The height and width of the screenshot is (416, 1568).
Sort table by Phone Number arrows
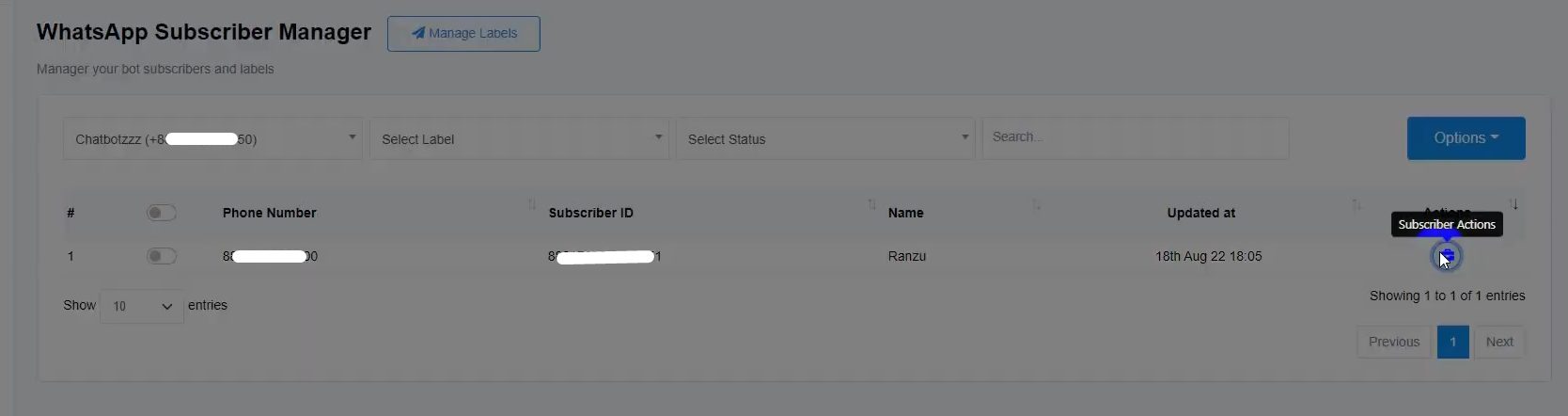(532, 205)
